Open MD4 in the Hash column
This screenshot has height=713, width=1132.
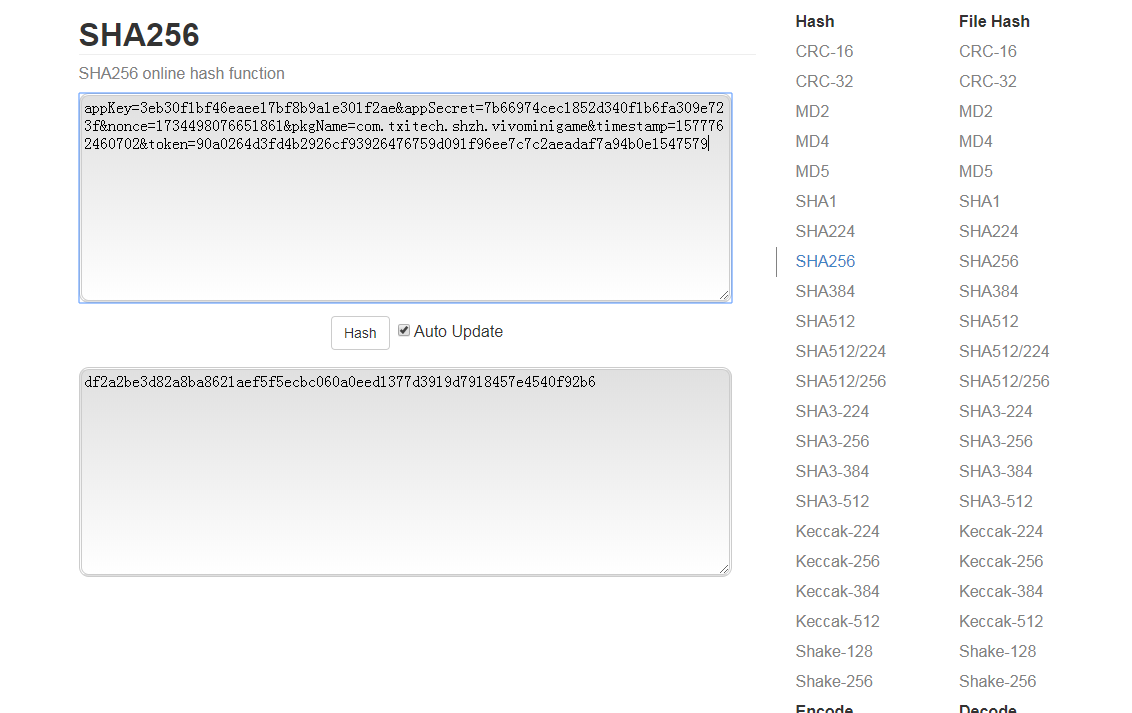[x=812, y=141]
